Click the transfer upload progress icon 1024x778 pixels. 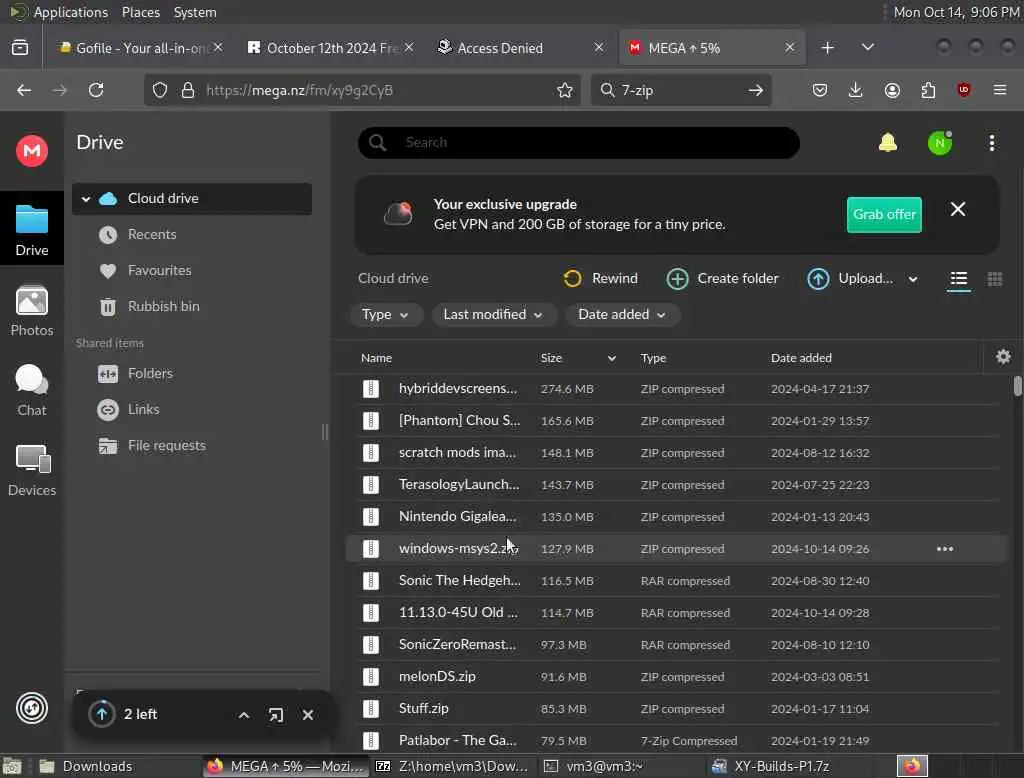coord(102,714)
